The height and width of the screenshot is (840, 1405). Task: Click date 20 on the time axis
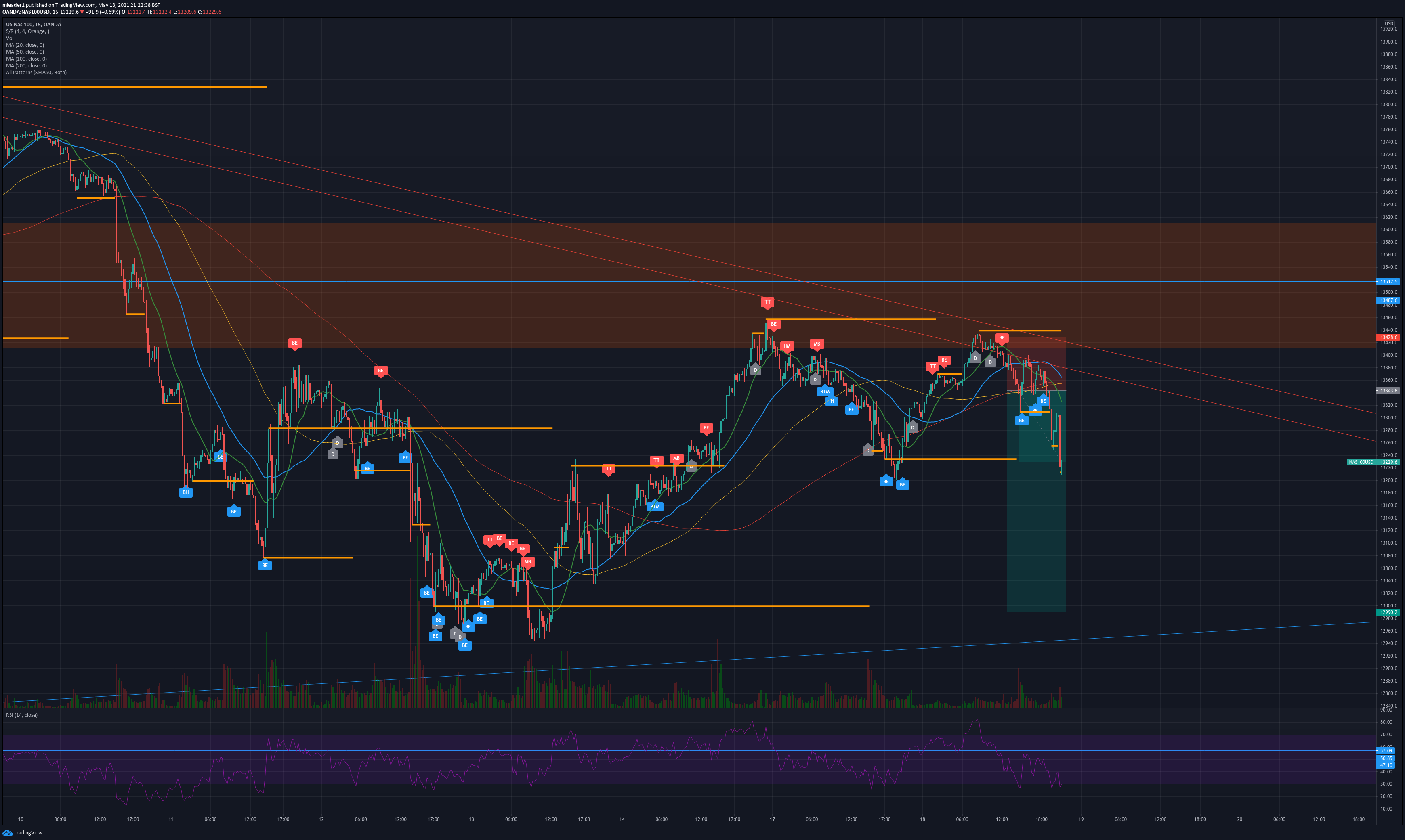click(x=1239, y=819)
